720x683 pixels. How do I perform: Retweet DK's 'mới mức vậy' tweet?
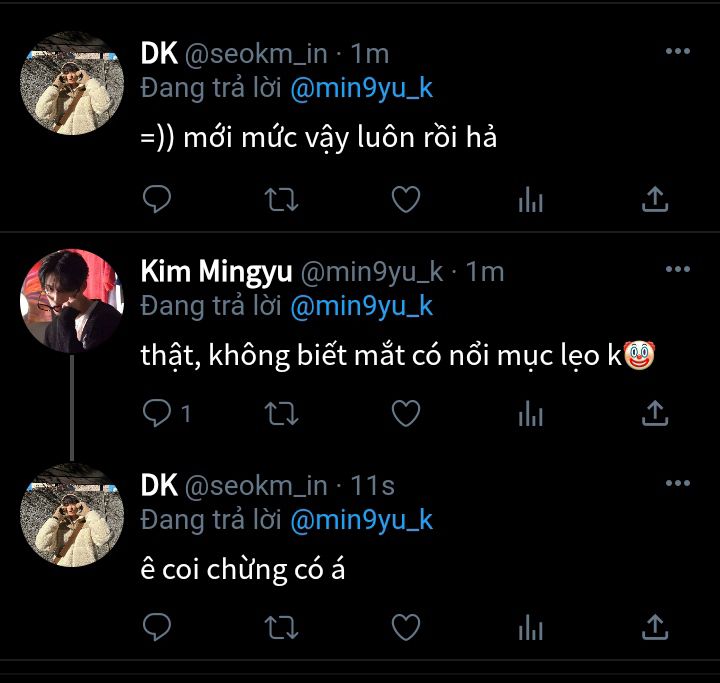[281, 200]
